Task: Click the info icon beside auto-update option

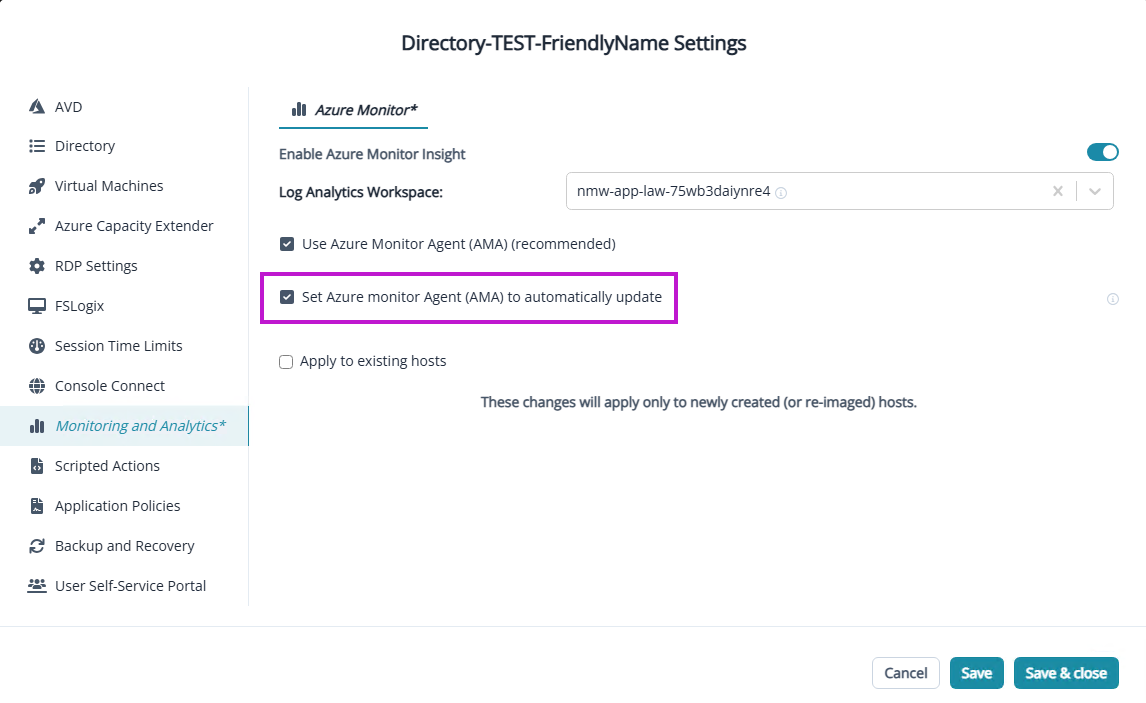Action: (x=1112, y=299)
